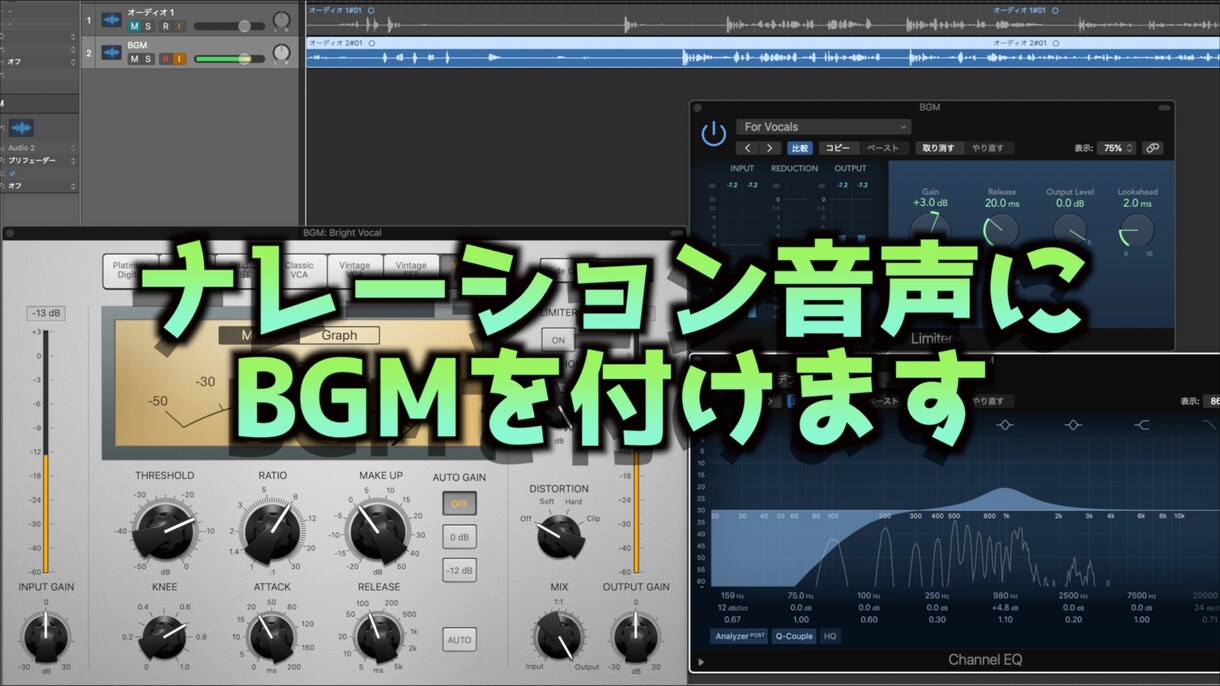Open Limiter view size 75% dropdown
Screen dimensions: 1220x686
pyautogui.click(x=1116, y=148)
